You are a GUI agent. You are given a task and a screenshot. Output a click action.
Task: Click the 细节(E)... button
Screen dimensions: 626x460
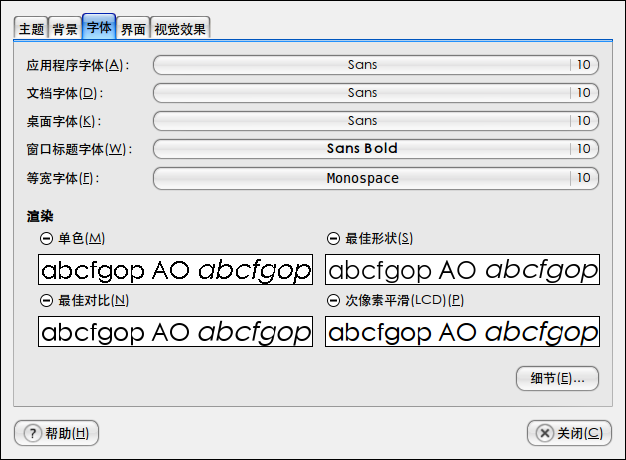click(557, 378)
